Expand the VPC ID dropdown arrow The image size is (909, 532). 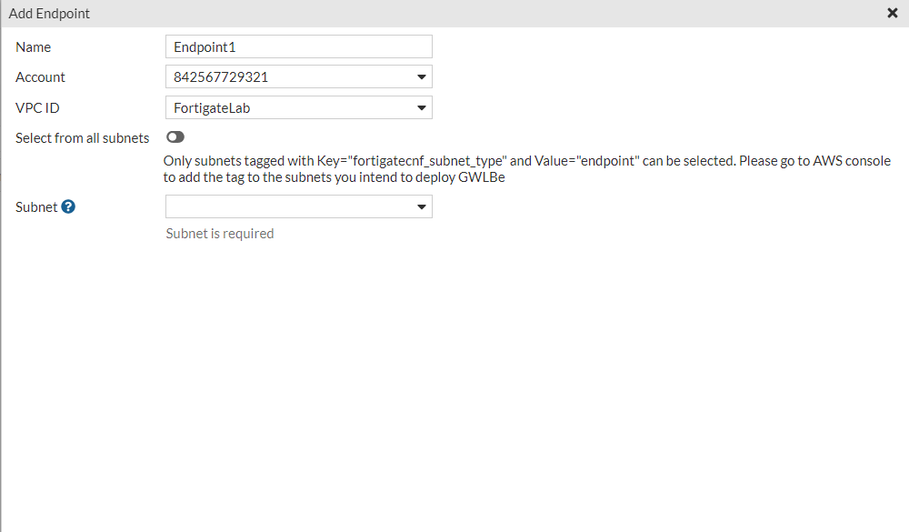point(421,107)
